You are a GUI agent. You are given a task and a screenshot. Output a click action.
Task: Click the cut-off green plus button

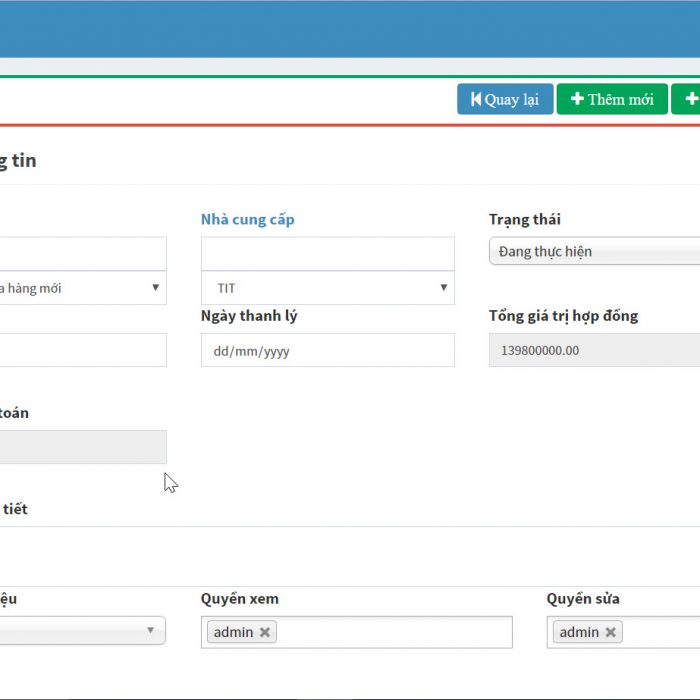point(688,99)
